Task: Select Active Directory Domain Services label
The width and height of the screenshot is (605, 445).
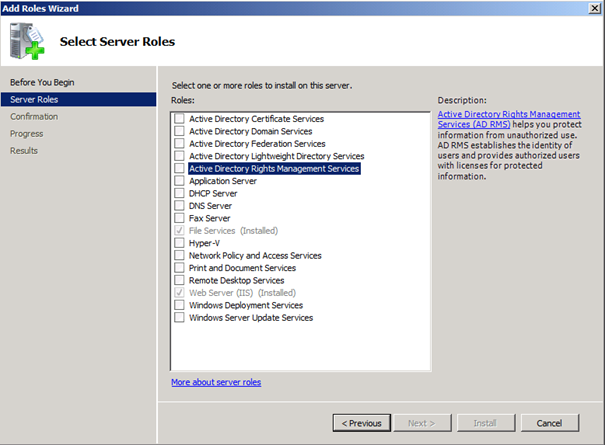Action: (250, 131)
